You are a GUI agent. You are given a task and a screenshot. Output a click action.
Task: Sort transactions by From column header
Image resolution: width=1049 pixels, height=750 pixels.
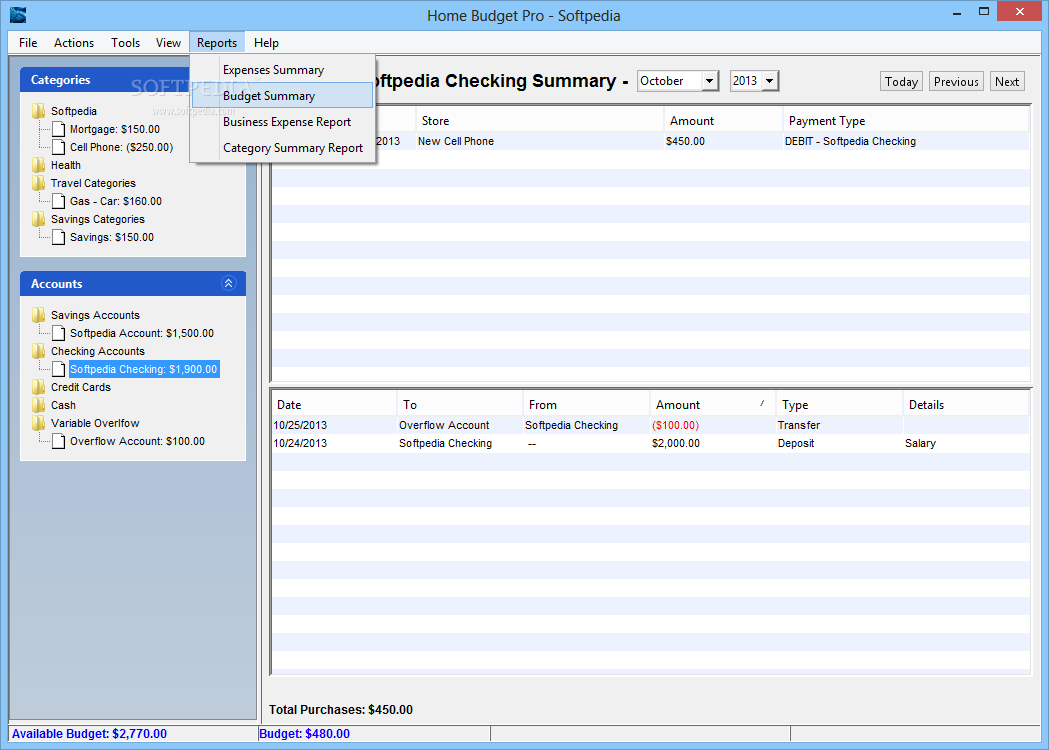click(586, 405)
